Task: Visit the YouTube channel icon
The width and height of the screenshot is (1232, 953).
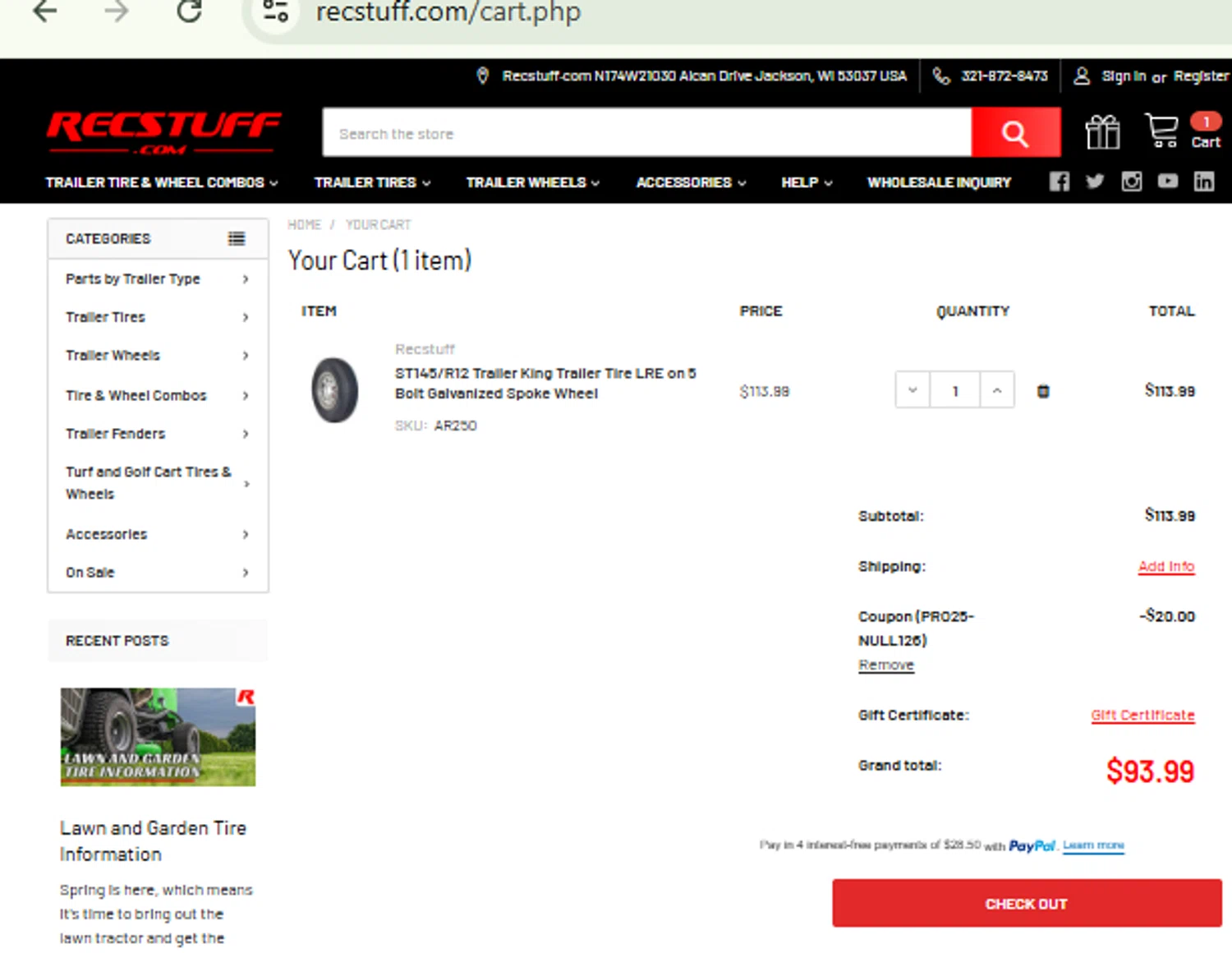Action: (1168, 182)
